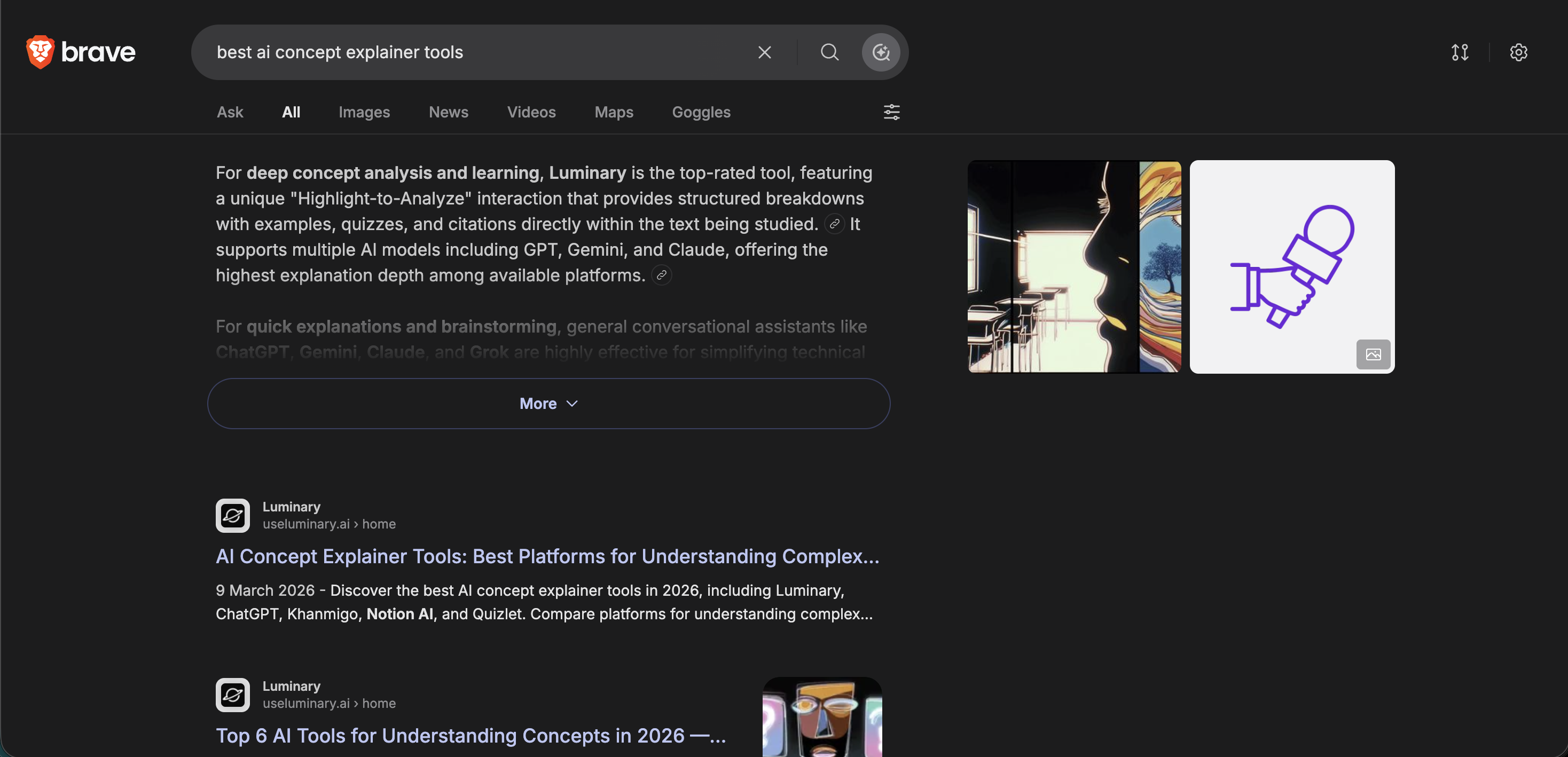1568x757 pixels.
Task: Expand the AI answer with More button
Action: click(x=548, y=404)
